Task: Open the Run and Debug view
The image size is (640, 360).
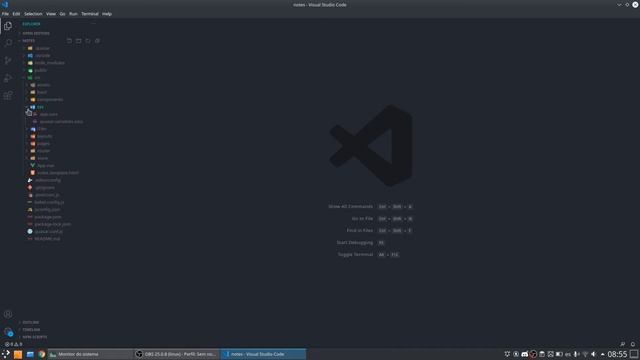Action: pyautogui.click(x=8, y=78)
